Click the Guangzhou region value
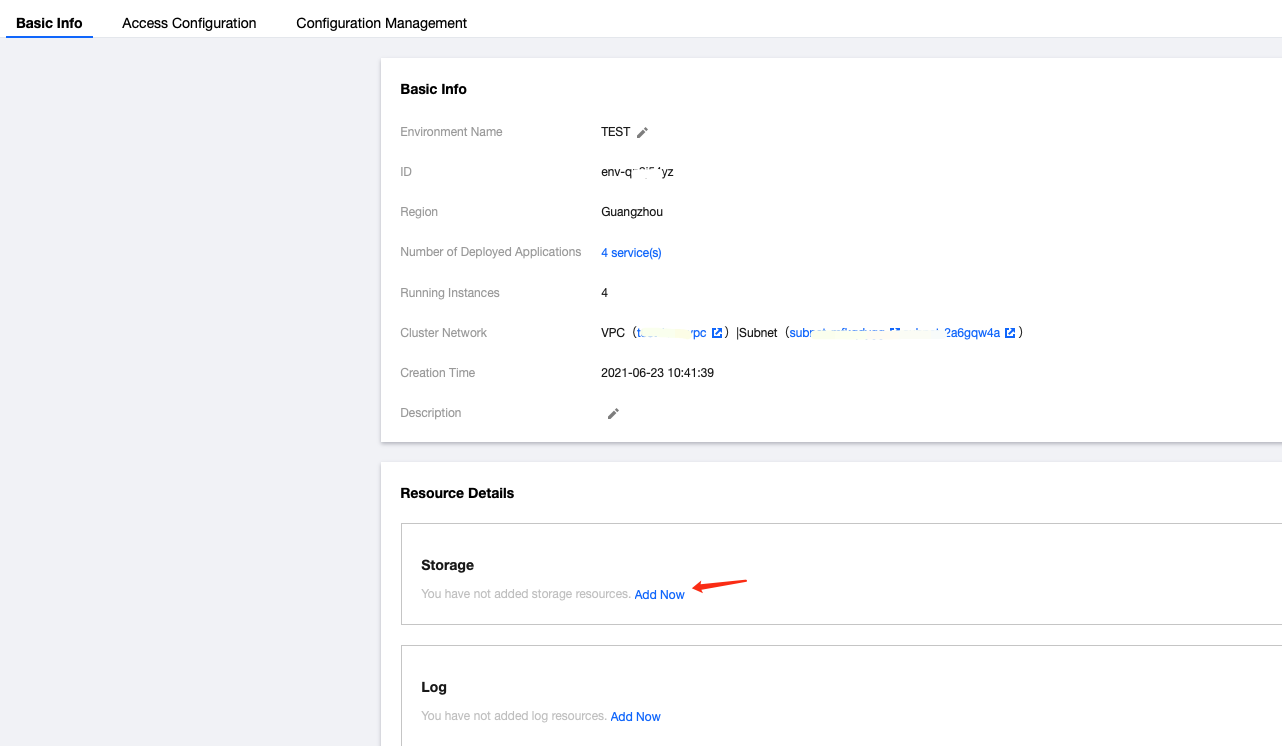The height and width of the screenshot is (746, 1282). (632, 212)
